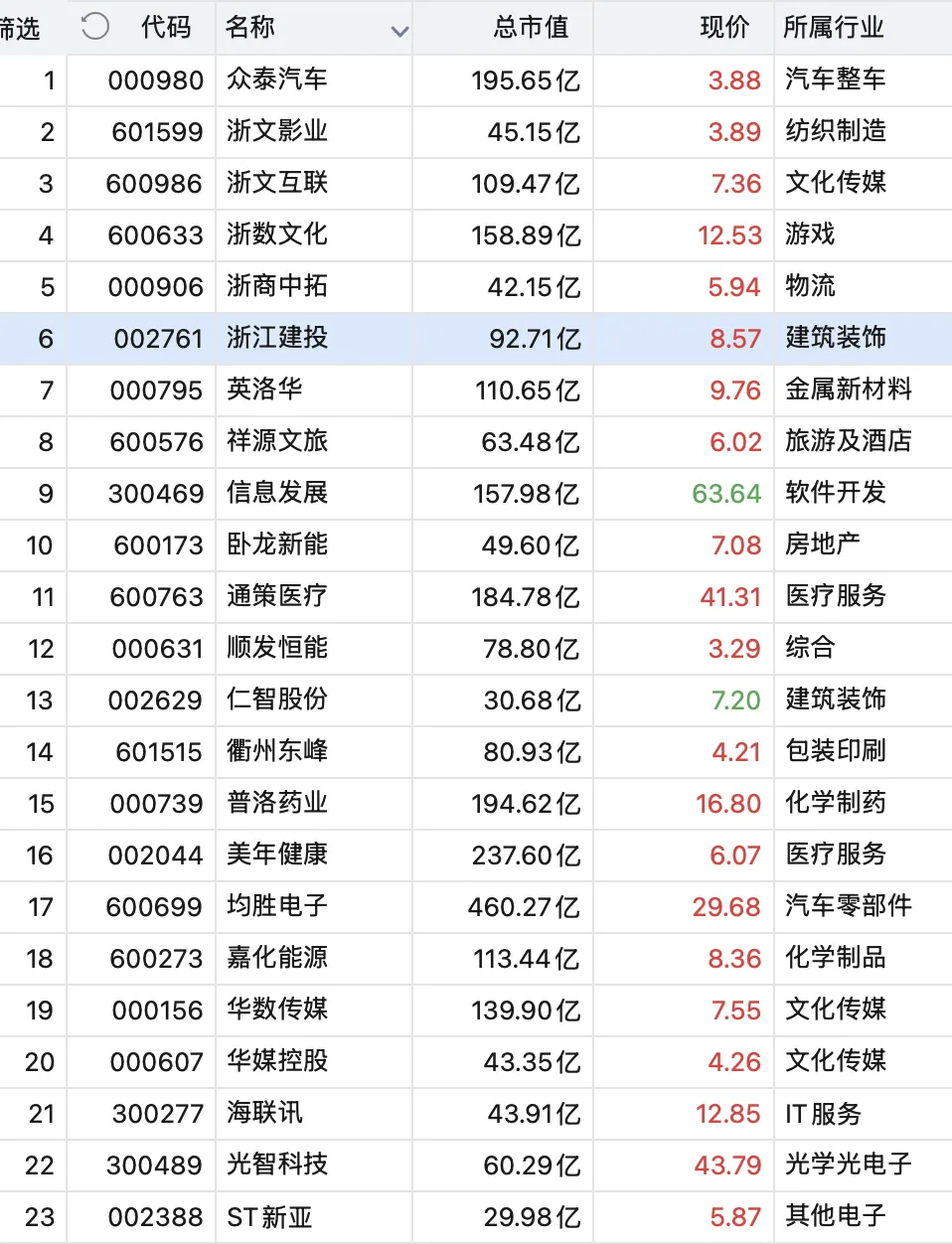The width and height of the screenshot is (952, 1244).
Task: Click industry 金属新材料
Action: pos(849,389)
